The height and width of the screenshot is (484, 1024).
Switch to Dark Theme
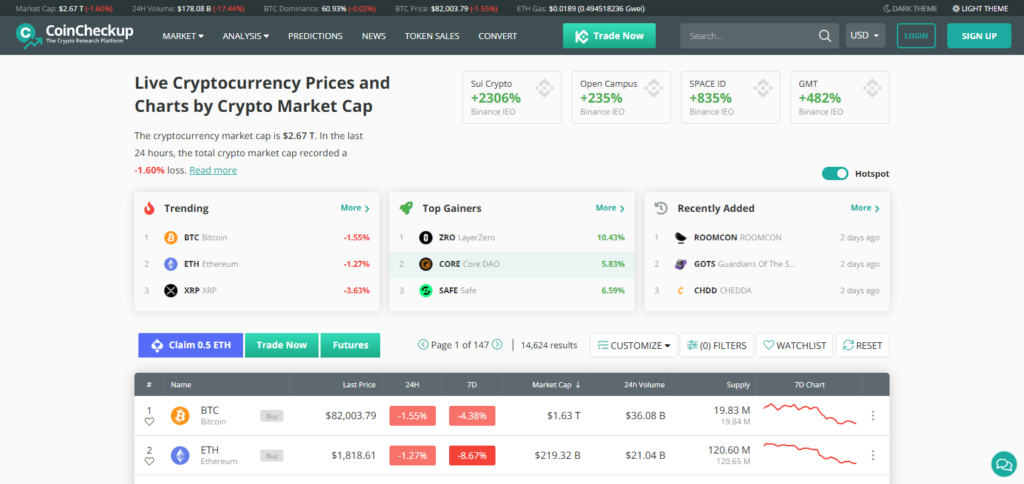coord(910,8)
